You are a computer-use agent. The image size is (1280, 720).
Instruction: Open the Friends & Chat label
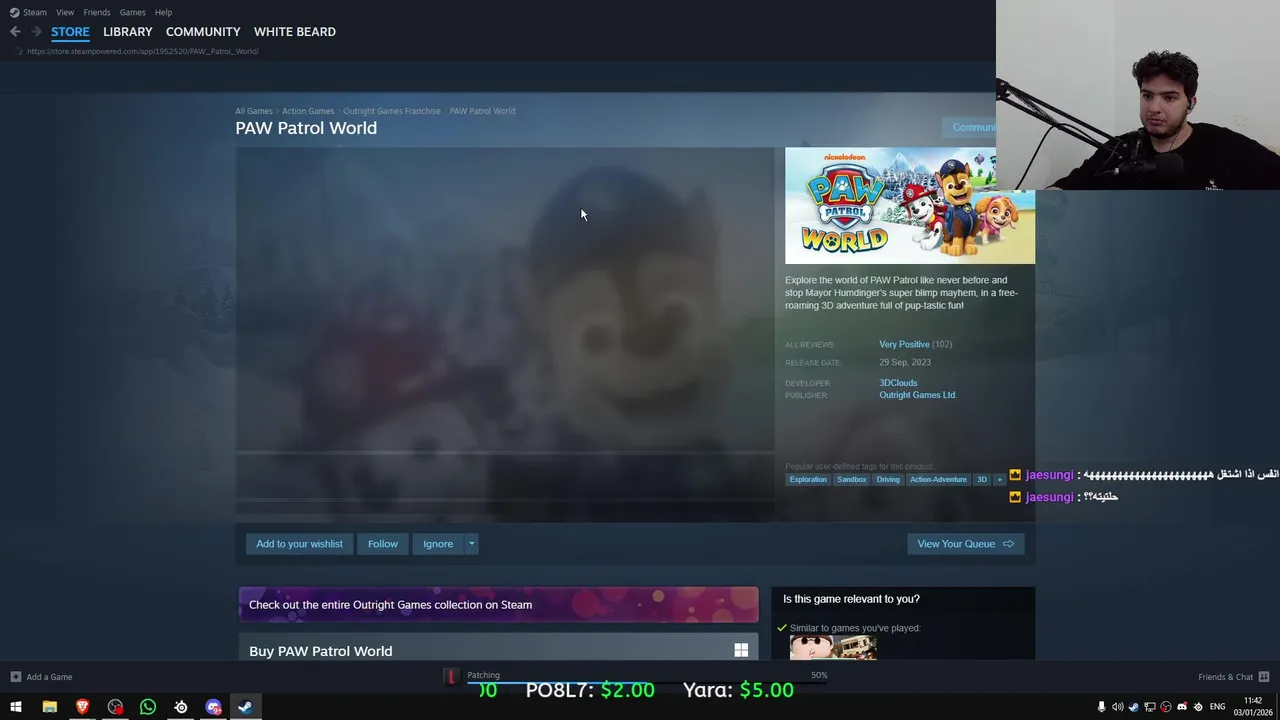[x=1225, y=677]
